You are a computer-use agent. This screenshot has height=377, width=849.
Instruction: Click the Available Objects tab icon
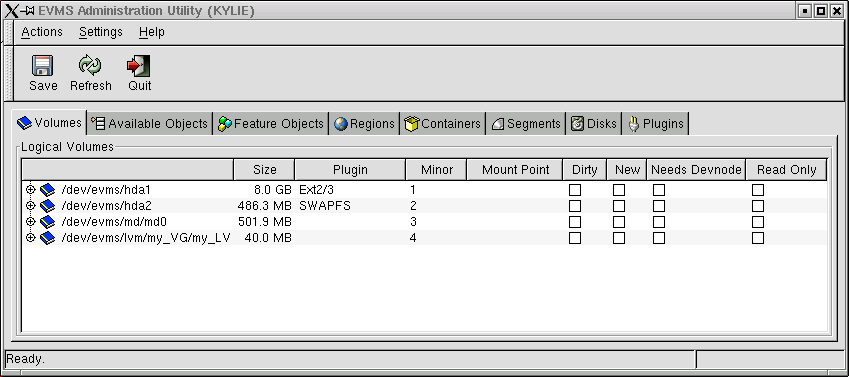(98, 124)
